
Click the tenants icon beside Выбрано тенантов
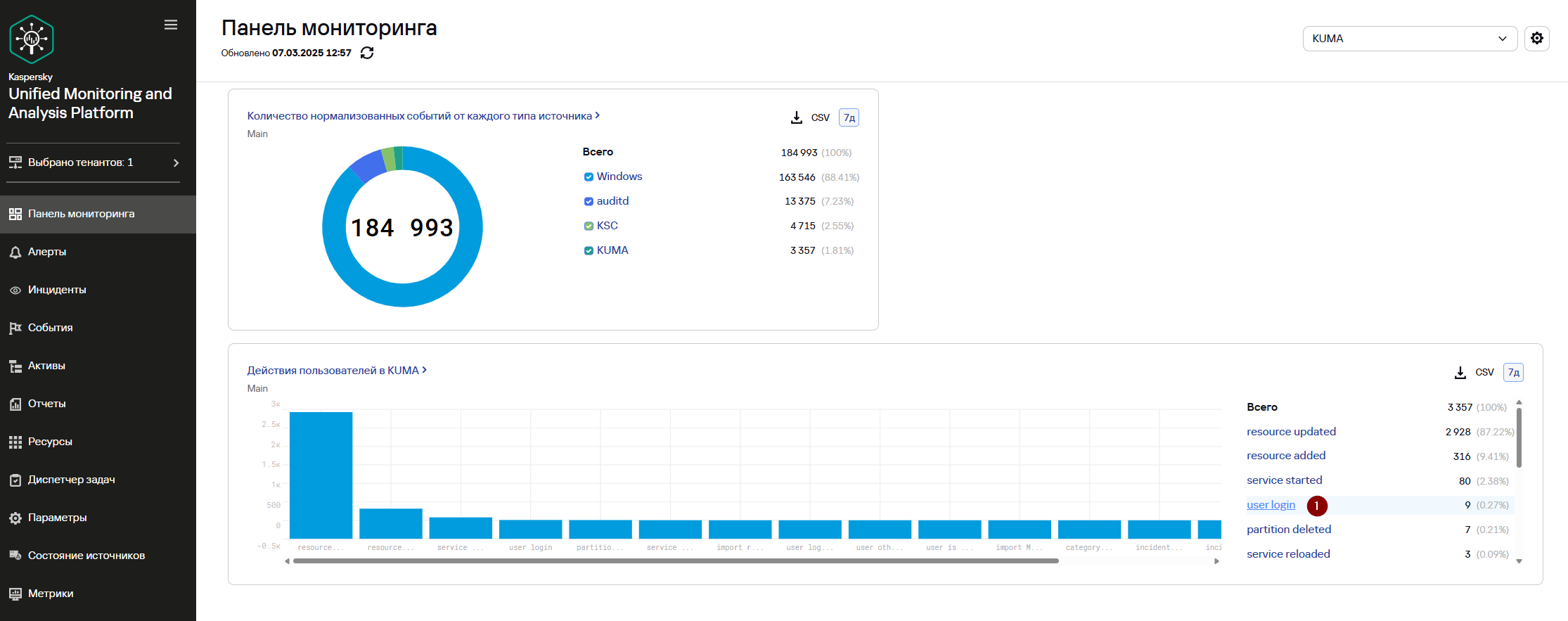(15, 162)
